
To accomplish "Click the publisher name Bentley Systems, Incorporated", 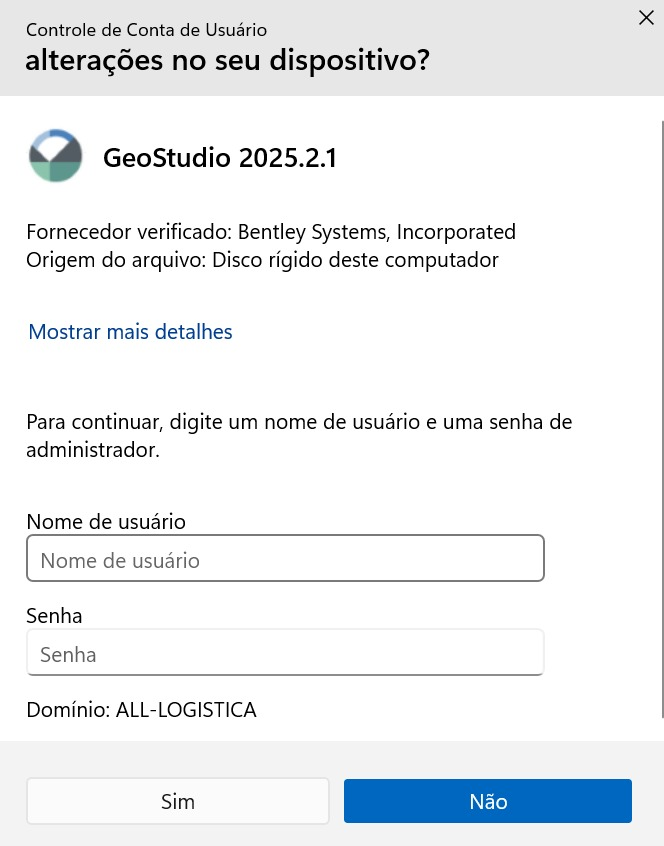I will click(x=377, y=232).
